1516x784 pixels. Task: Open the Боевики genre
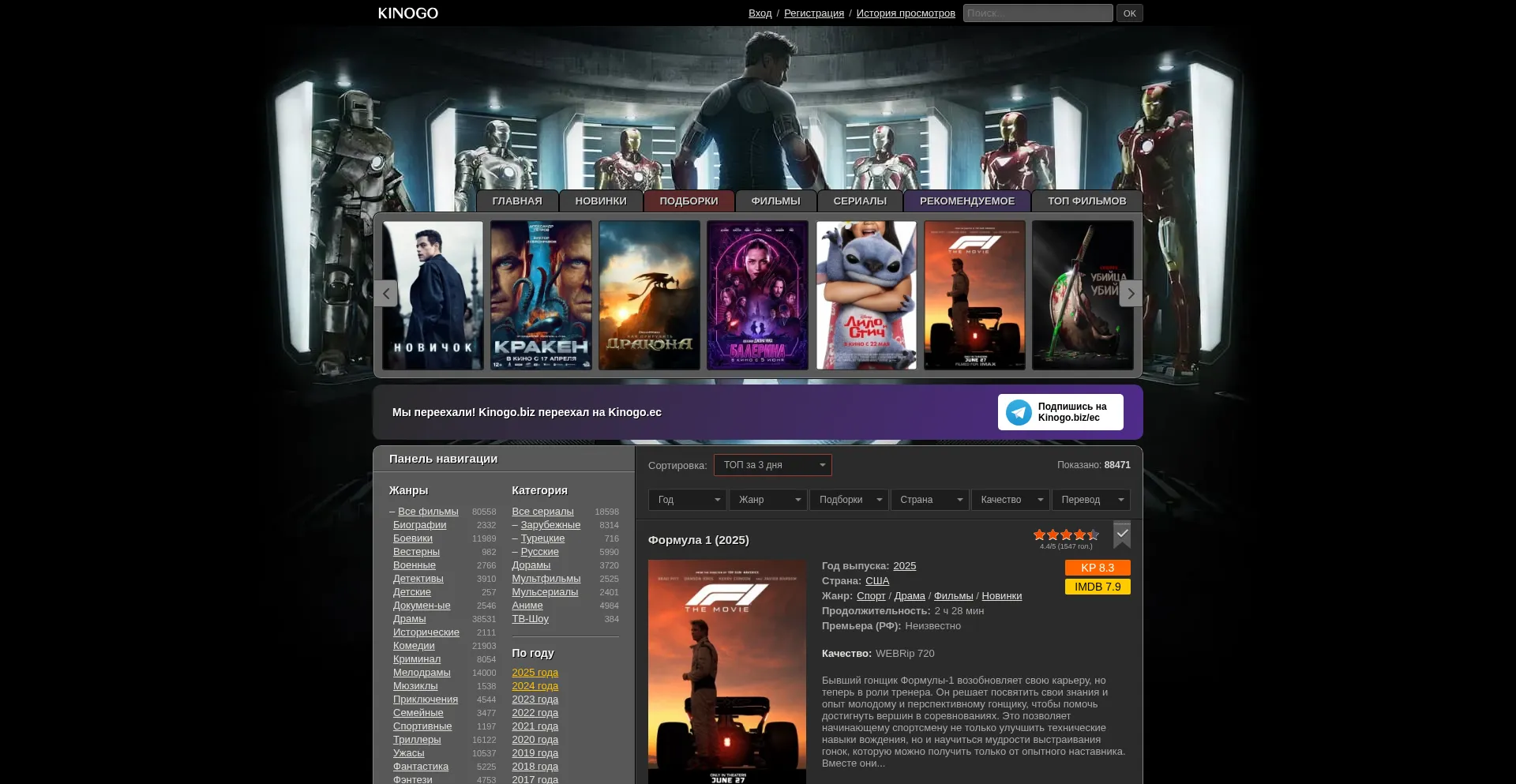coord(412,538)
